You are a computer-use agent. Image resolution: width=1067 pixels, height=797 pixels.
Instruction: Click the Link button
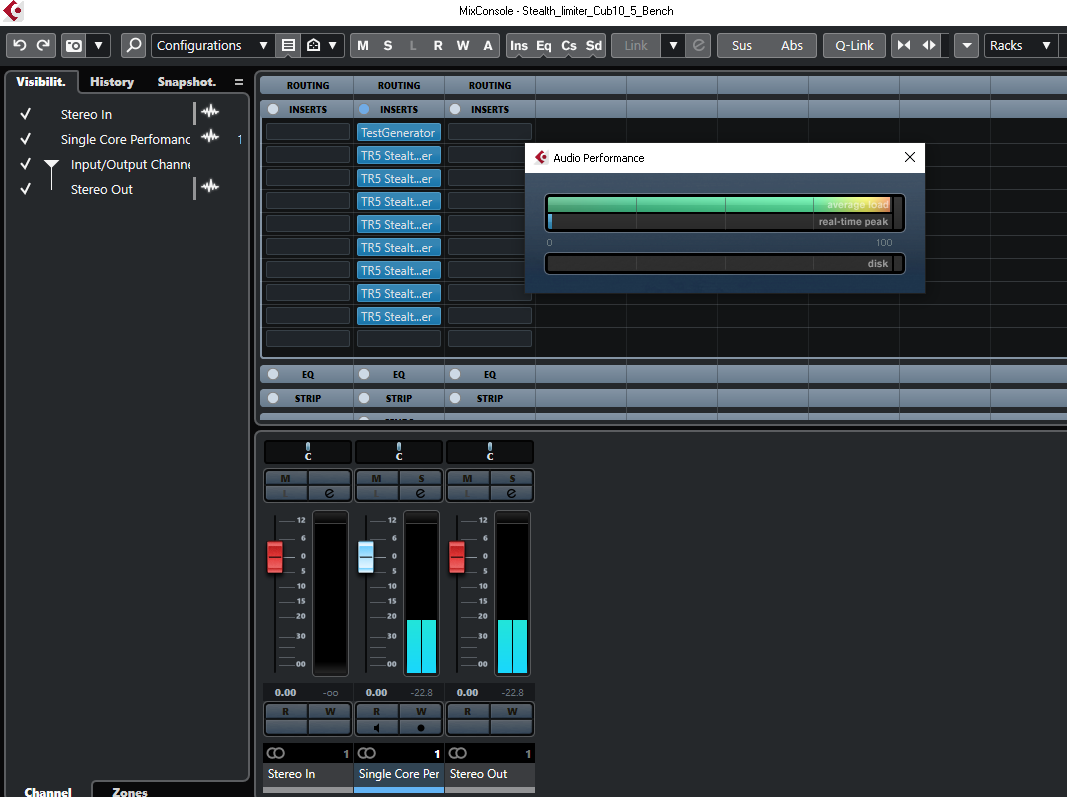(636, 46)
